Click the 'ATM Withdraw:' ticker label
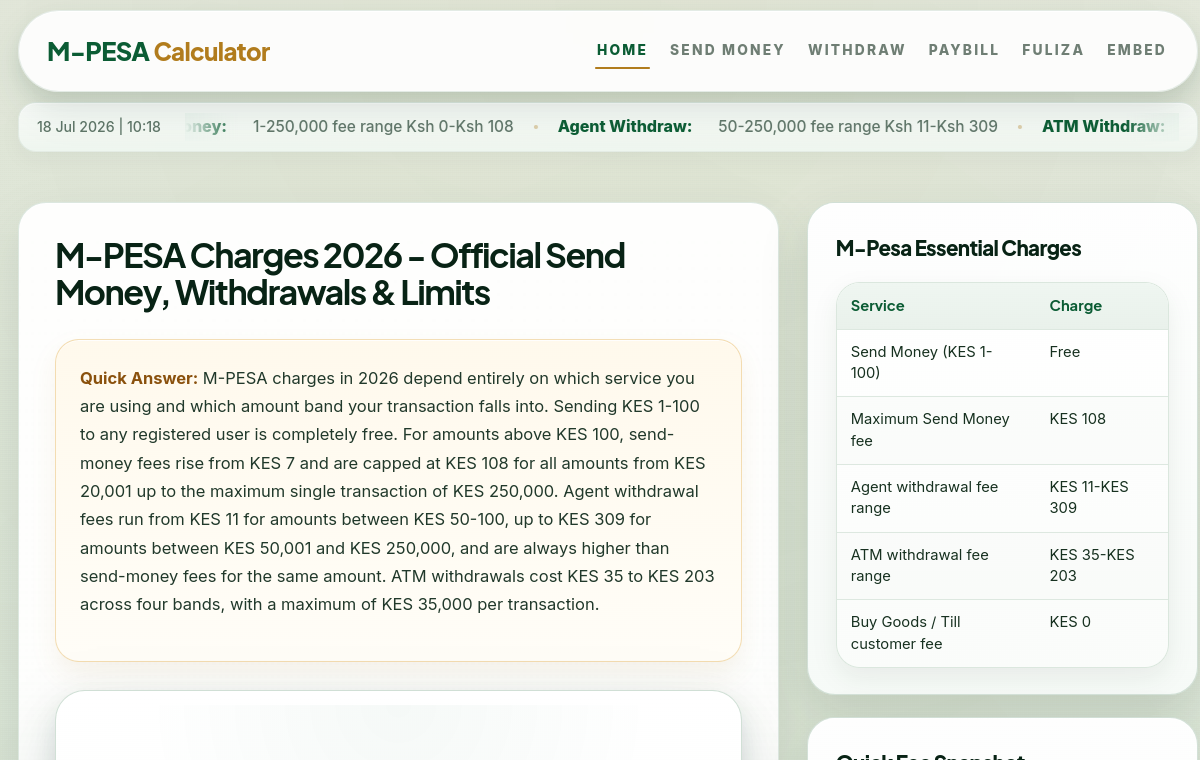 coord(1103,127)
